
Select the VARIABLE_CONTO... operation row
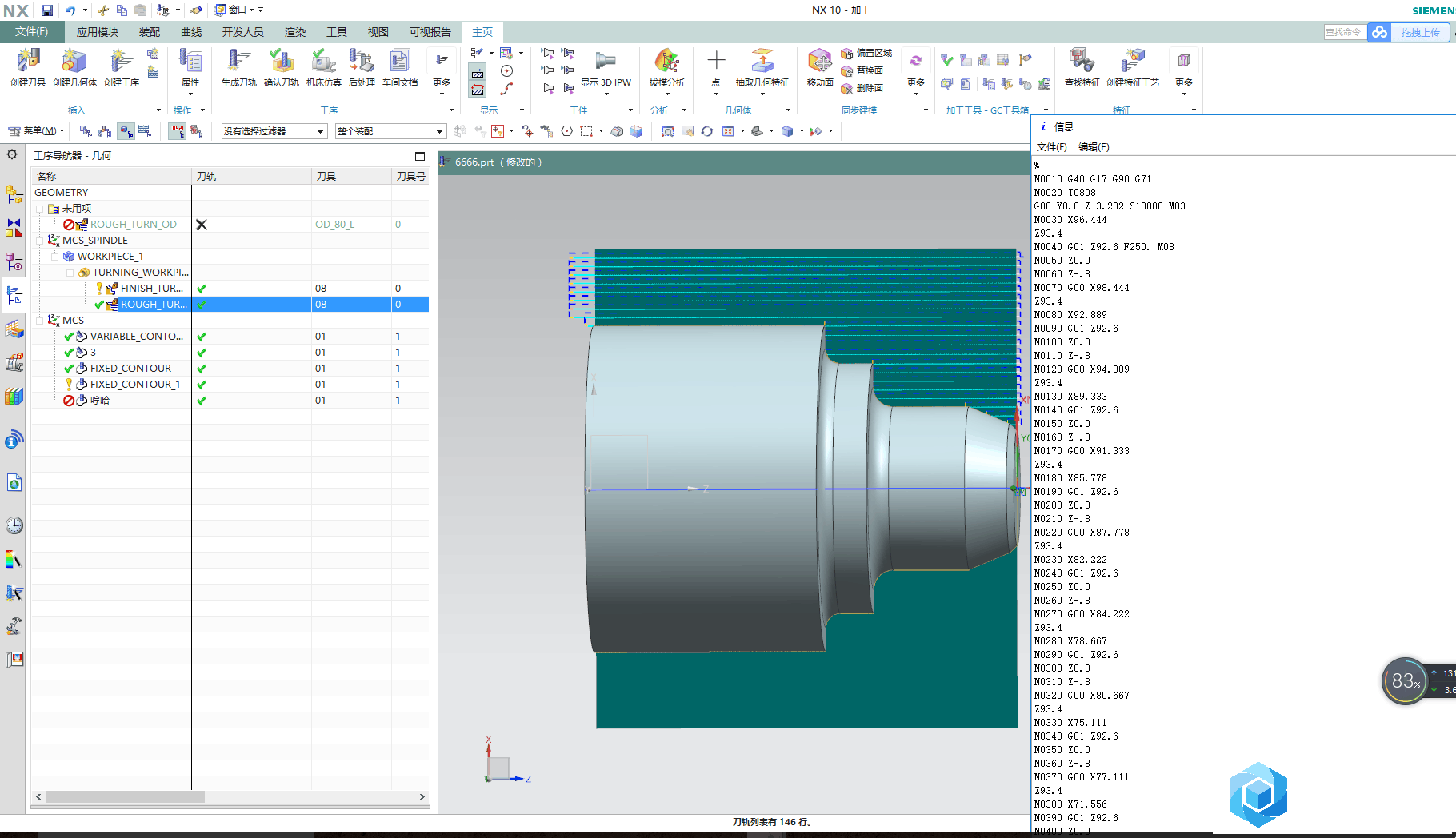(x=230, y=336)
